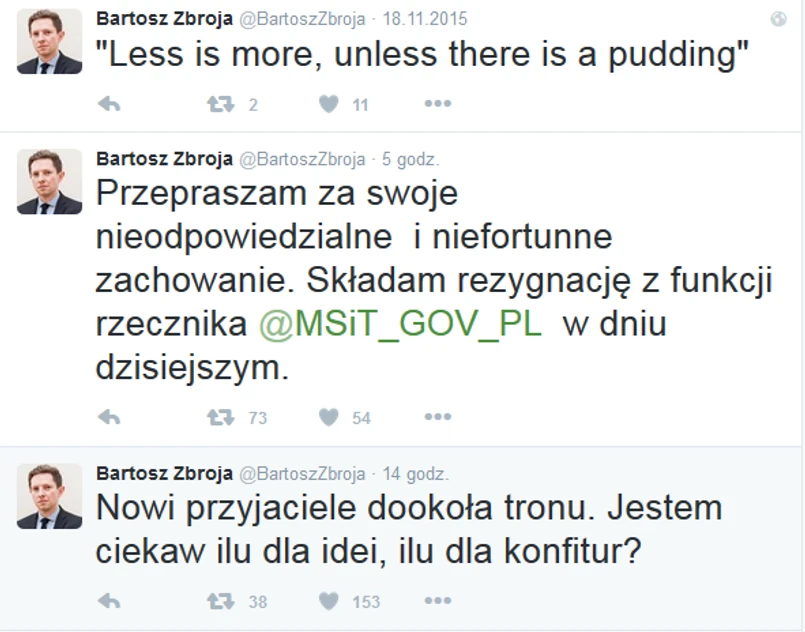Click the globe icon on the first tweet
The height and width of the screenshot is (632, 805).
(779, 19)
